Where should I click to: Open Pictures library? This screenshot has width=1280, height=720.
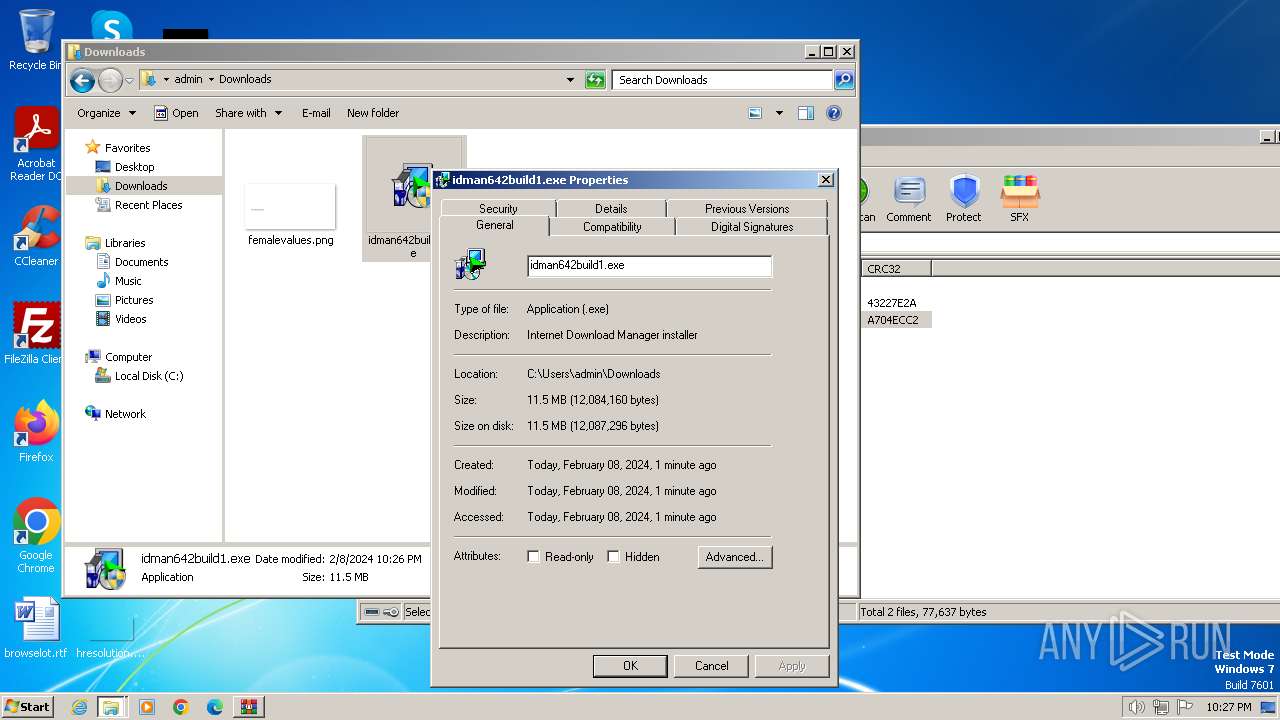coord(134,300)
